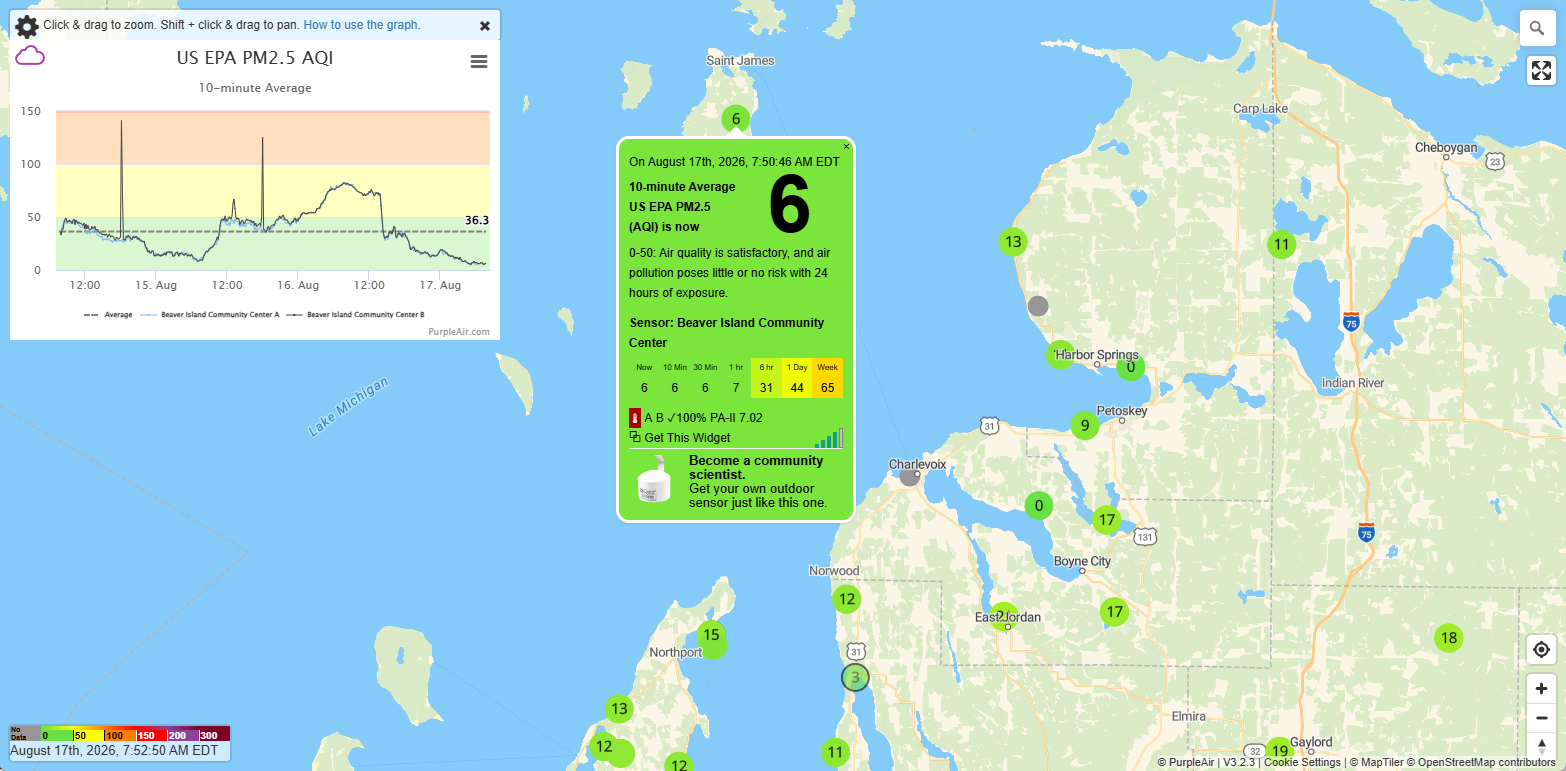Click the widget icon beside Get This Widget
Screen dimensions: 1566x771
pos(634,437)
